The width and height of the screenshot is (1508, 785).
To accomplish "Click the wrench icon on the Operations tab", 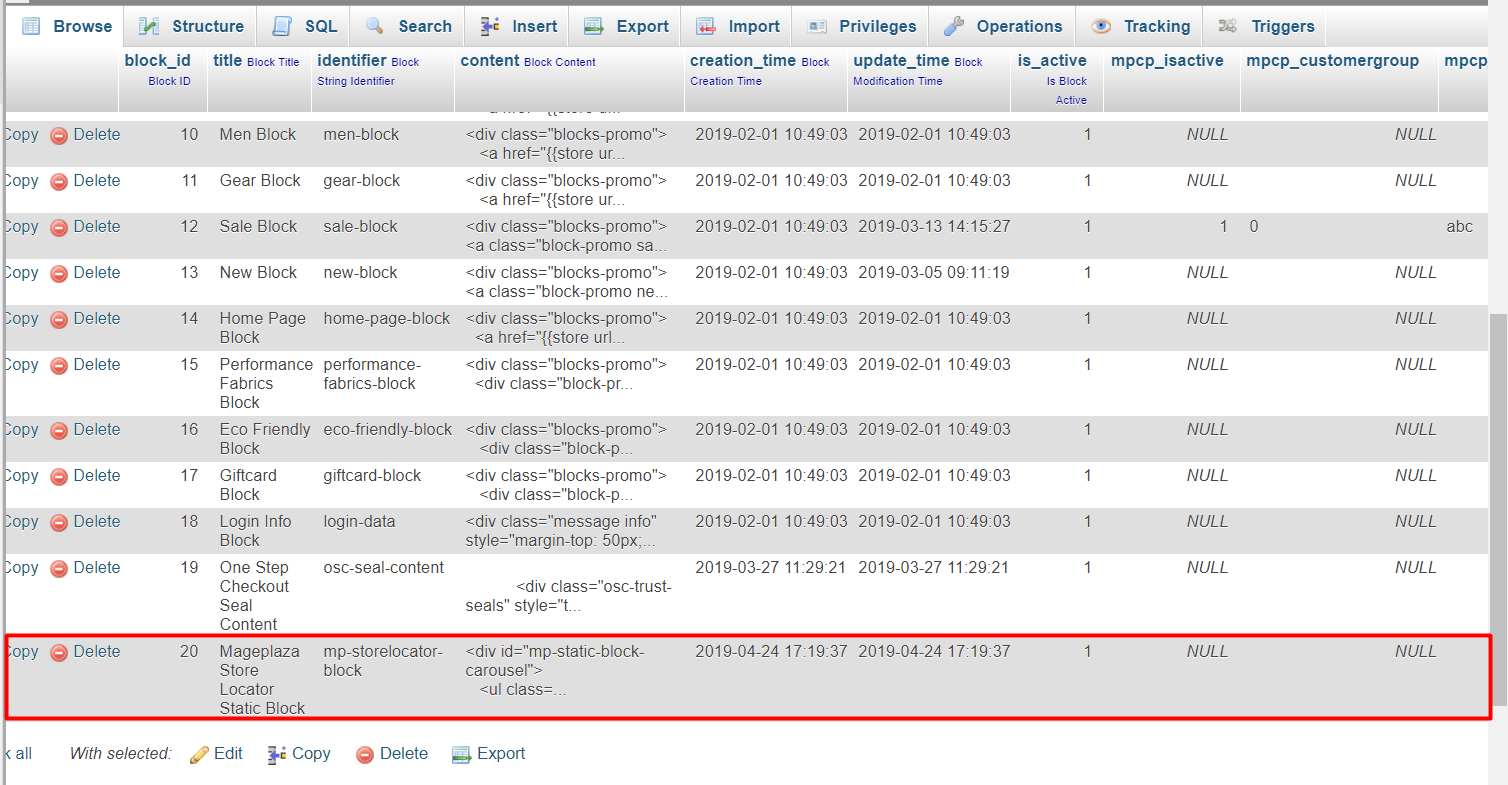I will tap(955, 26).
